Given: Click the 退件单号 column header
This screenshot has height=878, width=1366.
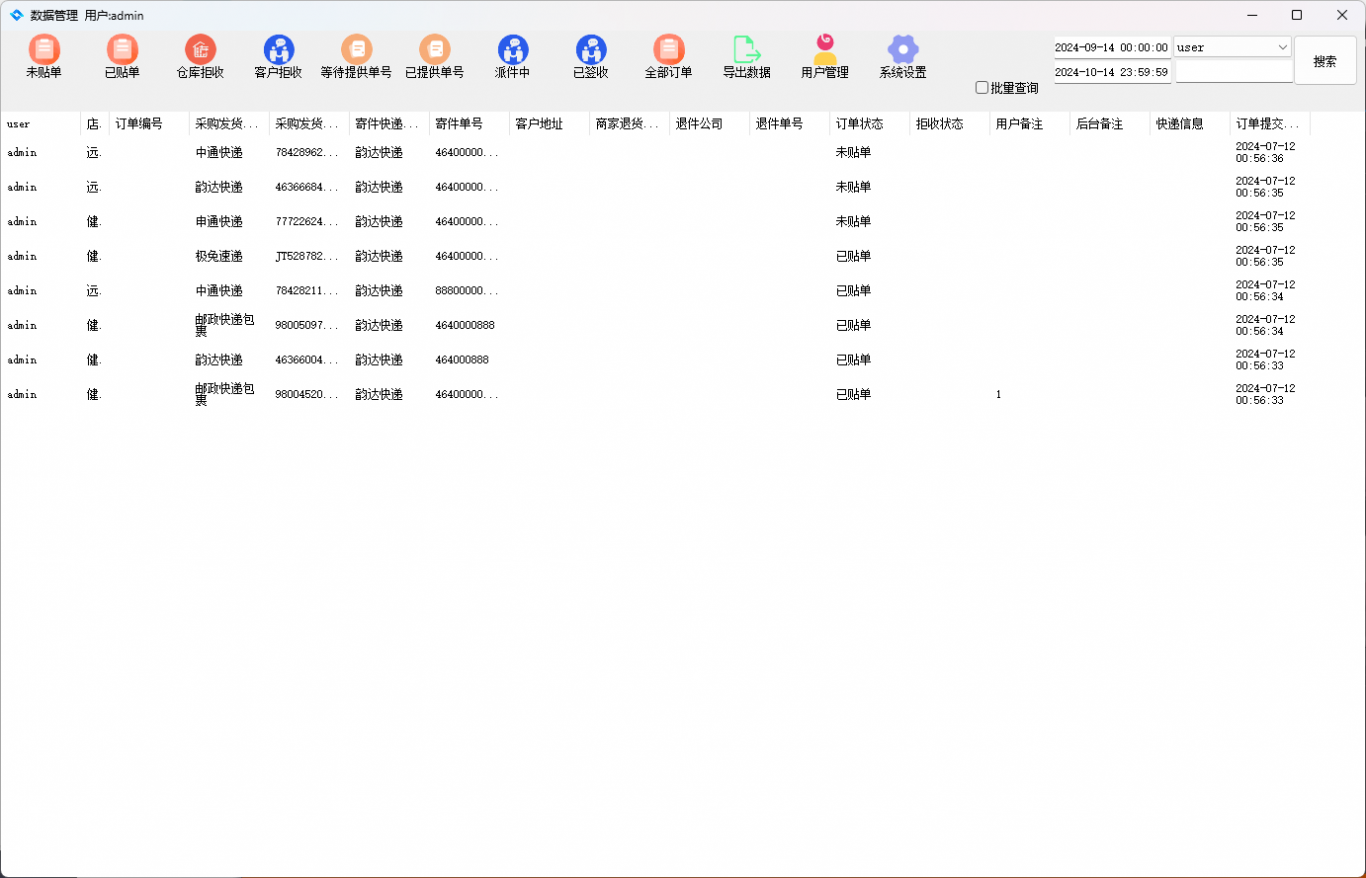Looking at the screenshot, I should (x=789, y=124).
